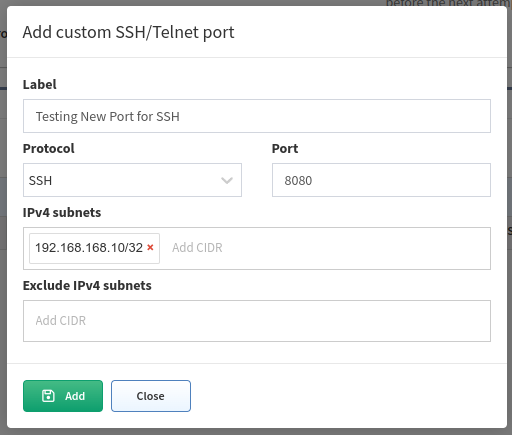Focus the Label text field

(257, 116)
